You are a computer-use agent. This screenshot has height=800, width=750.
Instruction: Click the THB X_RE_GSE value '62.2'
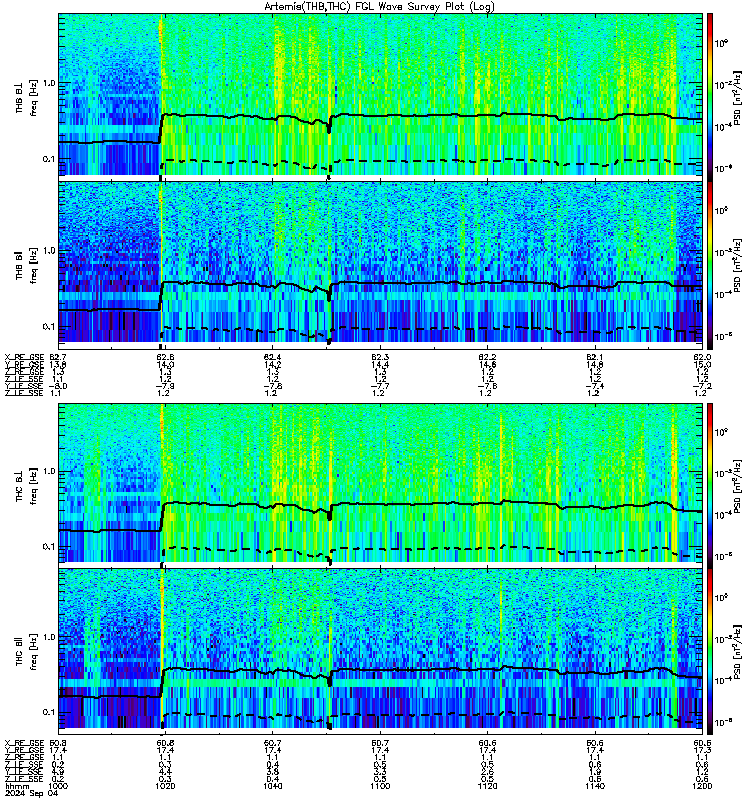(x=487, y=357)
